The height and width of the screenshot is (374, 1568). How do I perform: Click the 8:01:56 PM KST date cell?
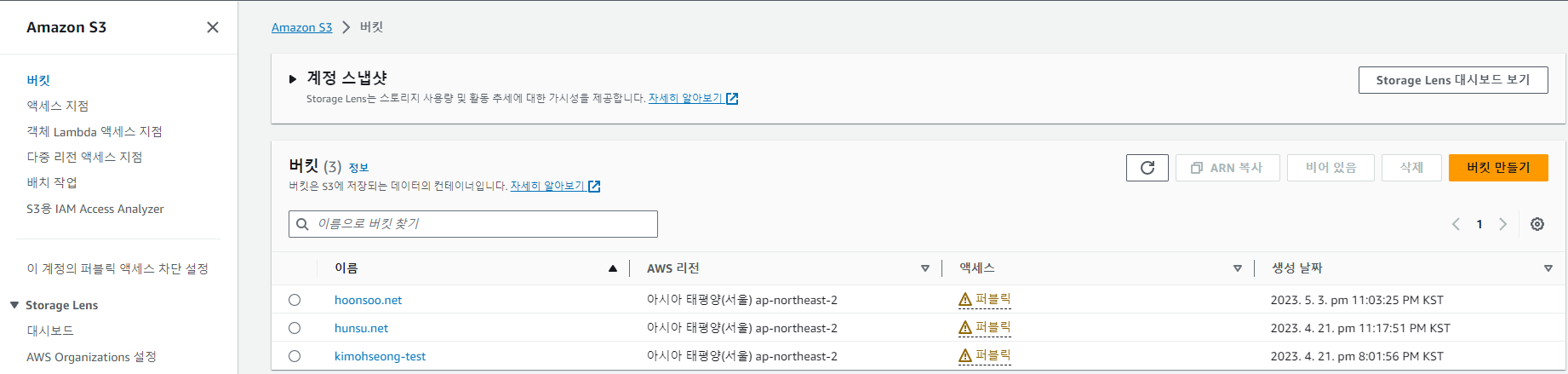pyautogui.click(x=1357, y=356)
